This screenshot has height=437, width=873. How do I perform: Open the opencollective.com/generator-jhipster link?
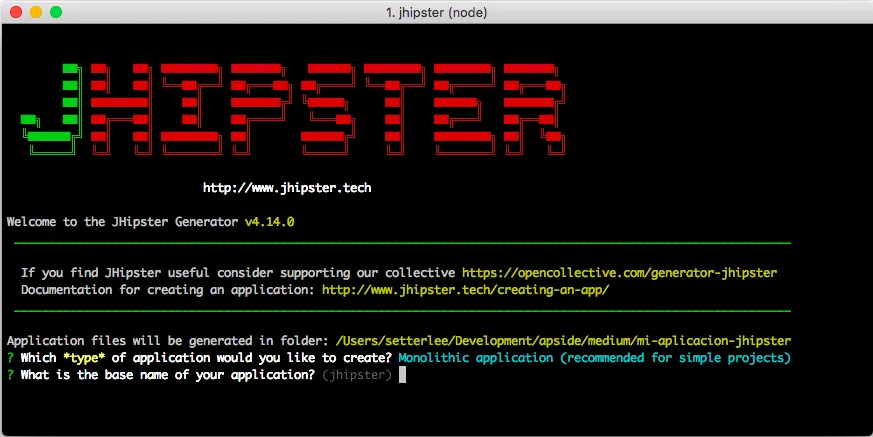(619, 273)
